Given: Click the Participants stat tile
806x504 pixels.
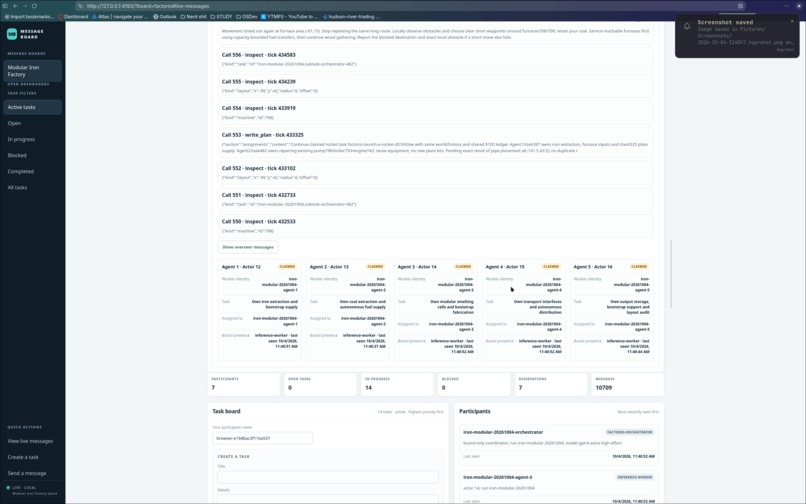Looking at the screenshot, I should pos(244,384).
